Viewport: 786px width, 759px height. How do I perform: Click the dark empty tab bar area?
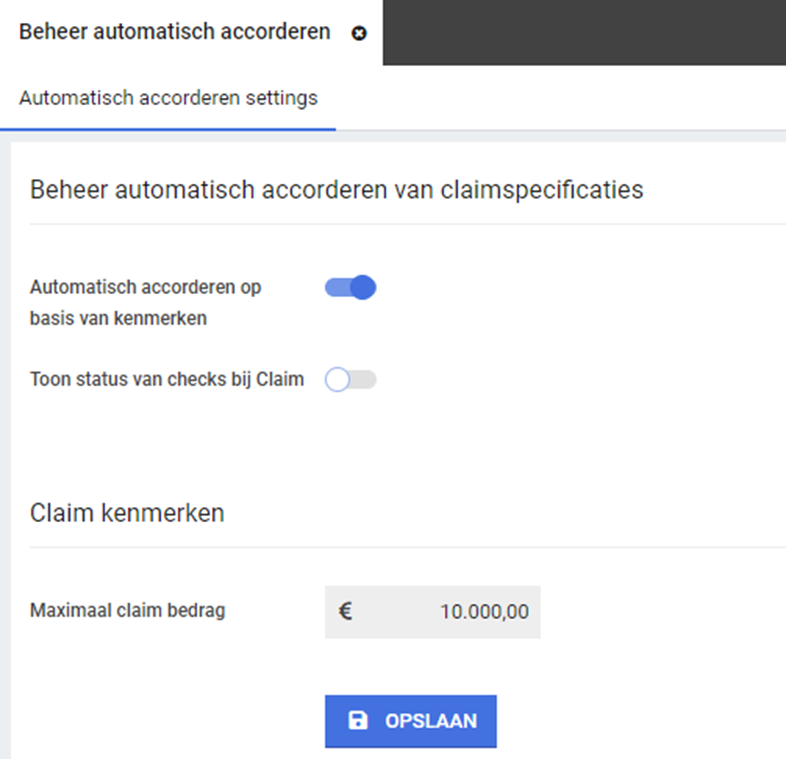(584, 32)
